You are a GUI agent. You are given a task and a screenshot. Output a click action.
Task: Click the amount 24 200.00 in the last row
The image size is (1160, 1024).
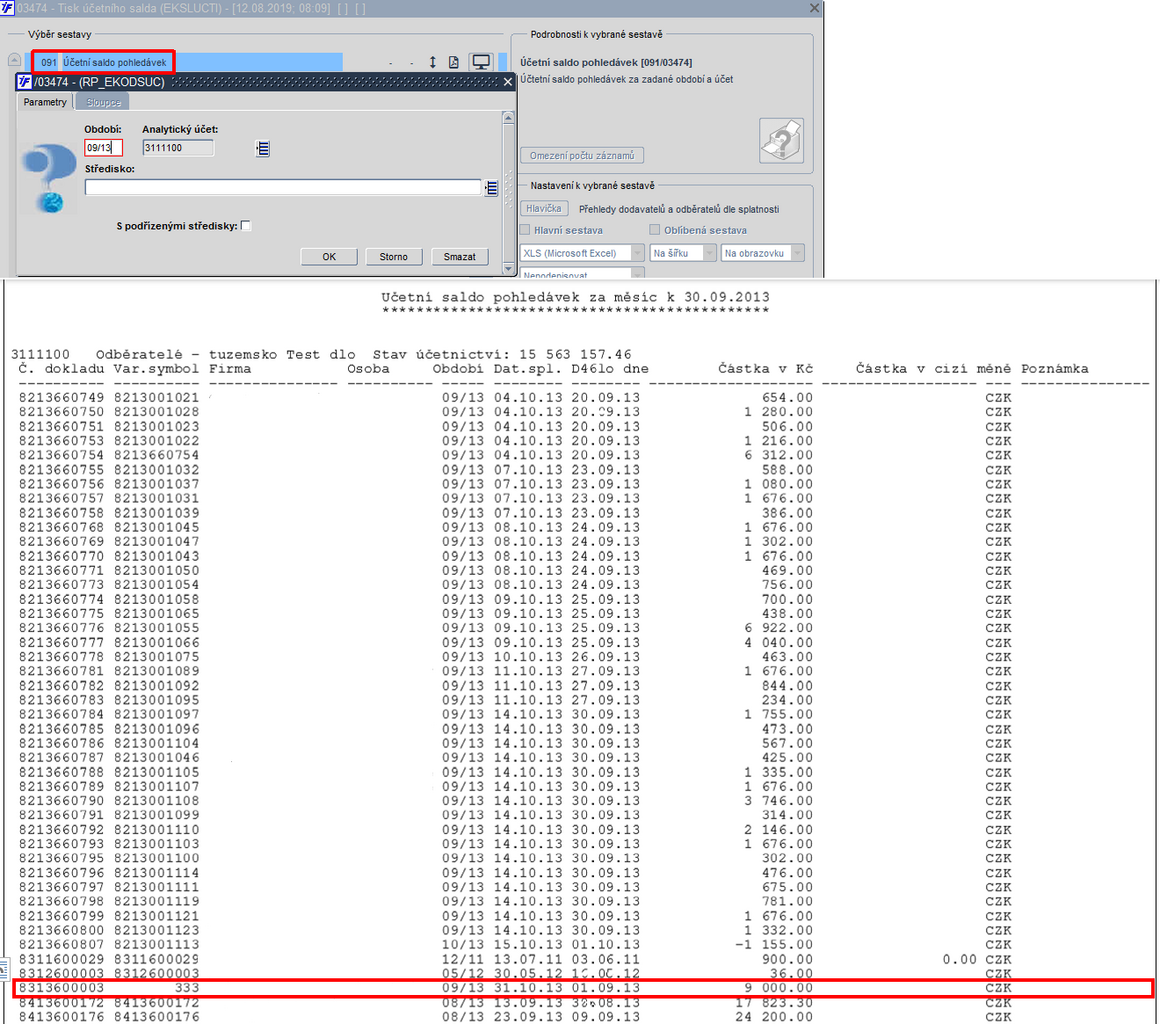tap(774, 1017)
